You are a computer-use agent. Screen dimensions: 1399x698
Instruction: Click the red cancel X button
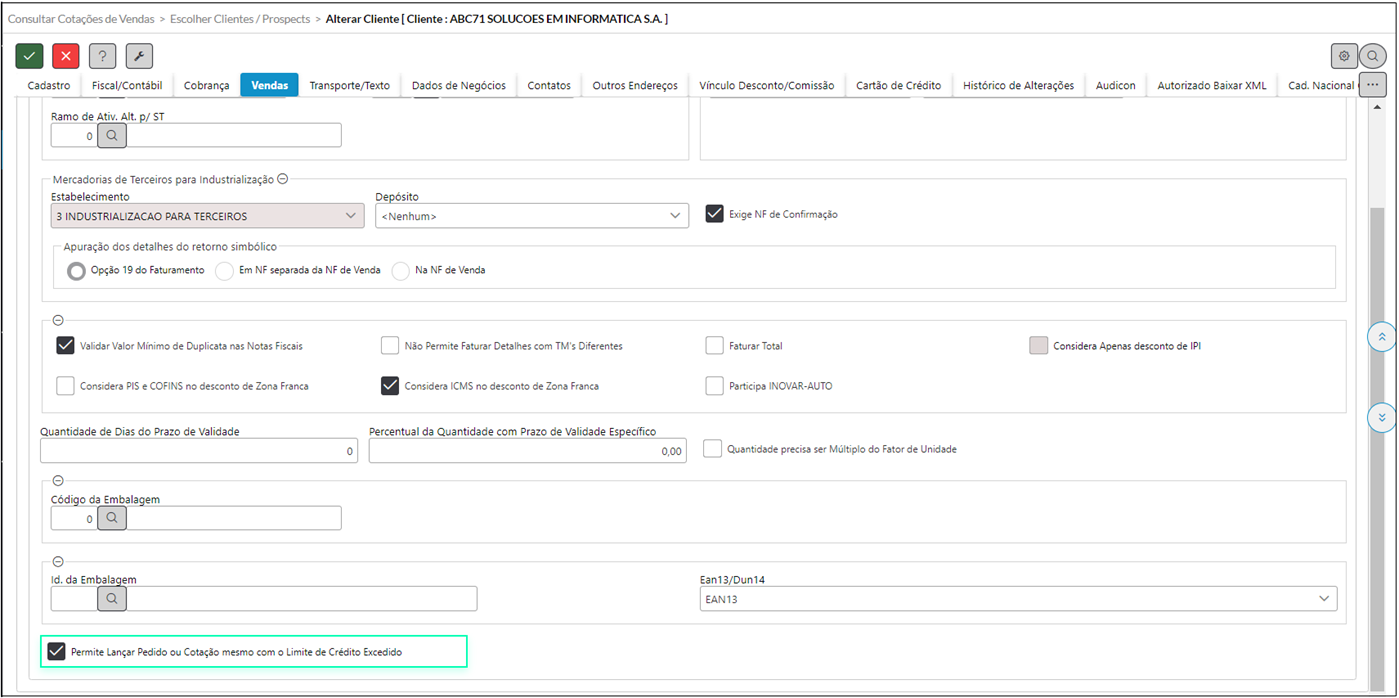coord(66,56)
